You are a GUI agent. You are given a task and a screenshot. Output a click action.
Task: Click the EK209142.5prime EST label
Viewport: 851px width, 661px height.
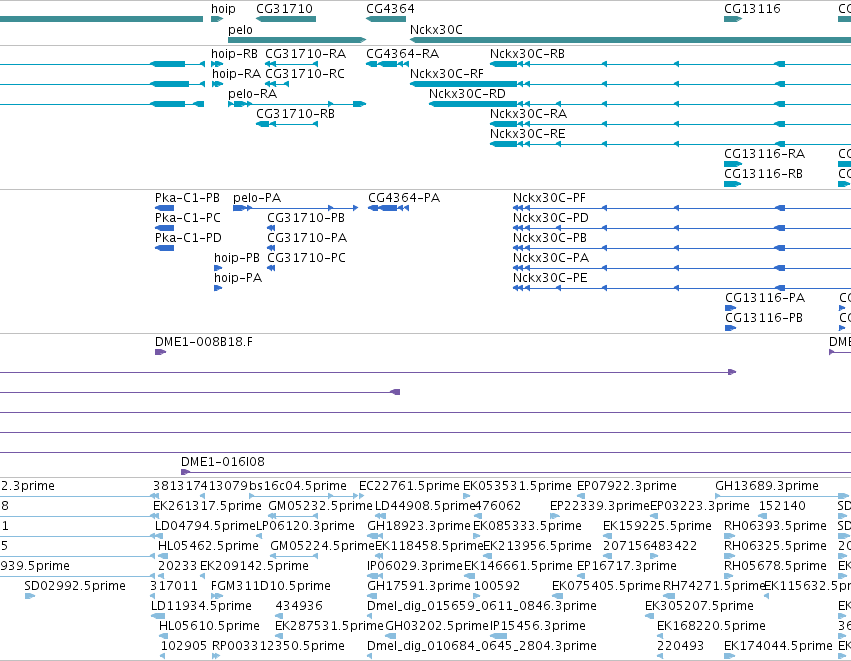[255, 566]
